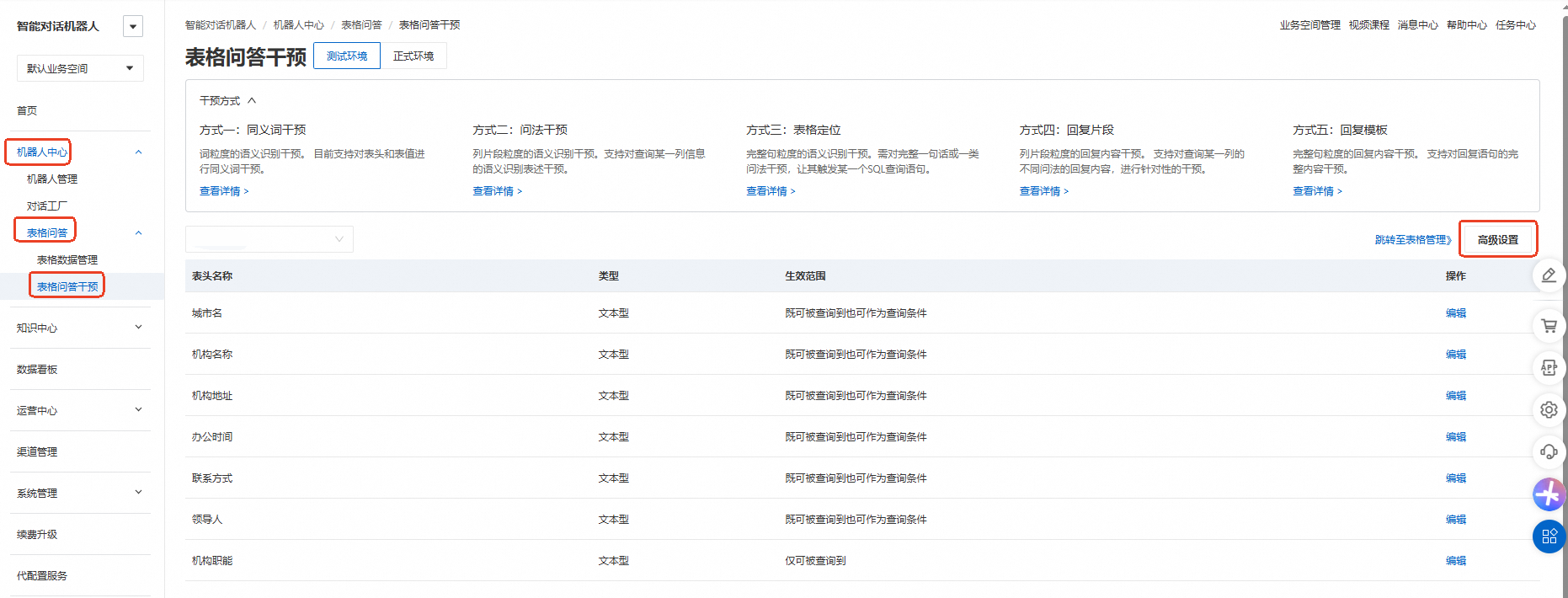View details for 方式二 问法干预
This screenshot has height=598, width=1568.
pyautogui.click(x=497, y=191)
